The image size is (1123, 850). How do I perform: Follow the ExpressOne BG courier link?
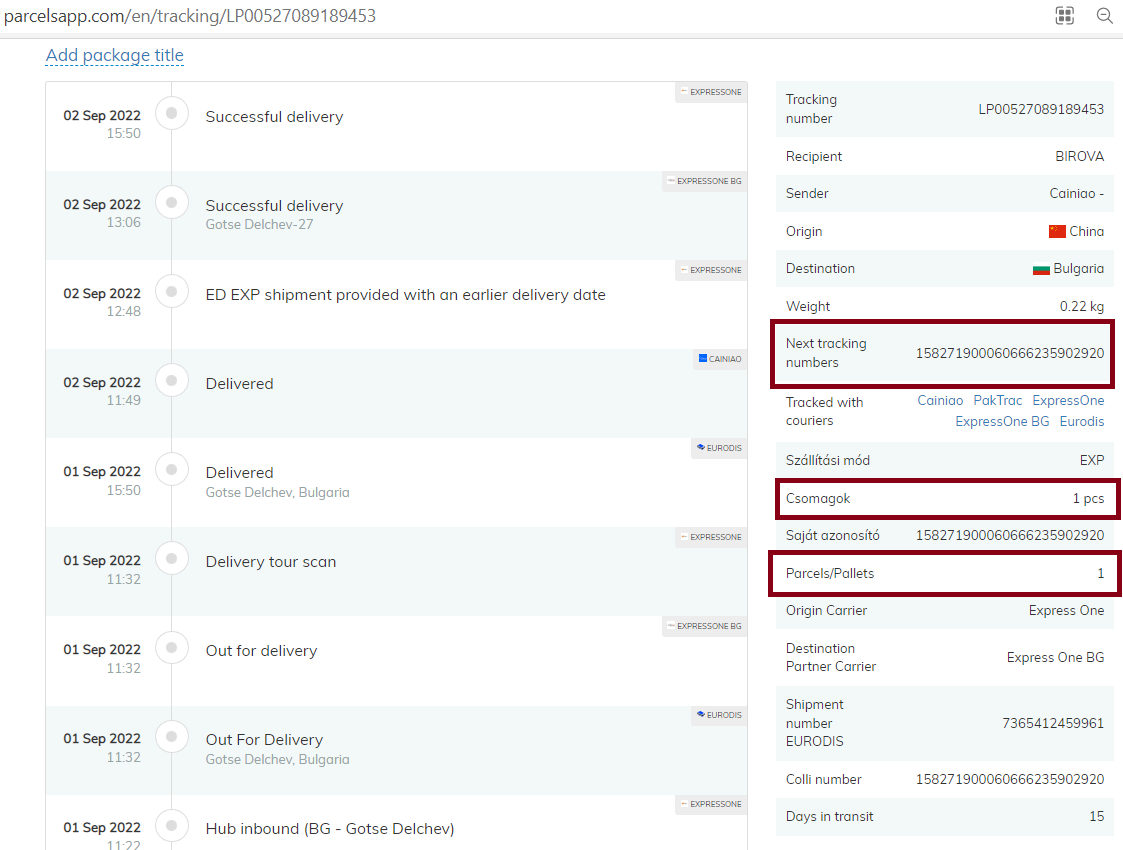pyautogui.click(x=1002, y=421)
